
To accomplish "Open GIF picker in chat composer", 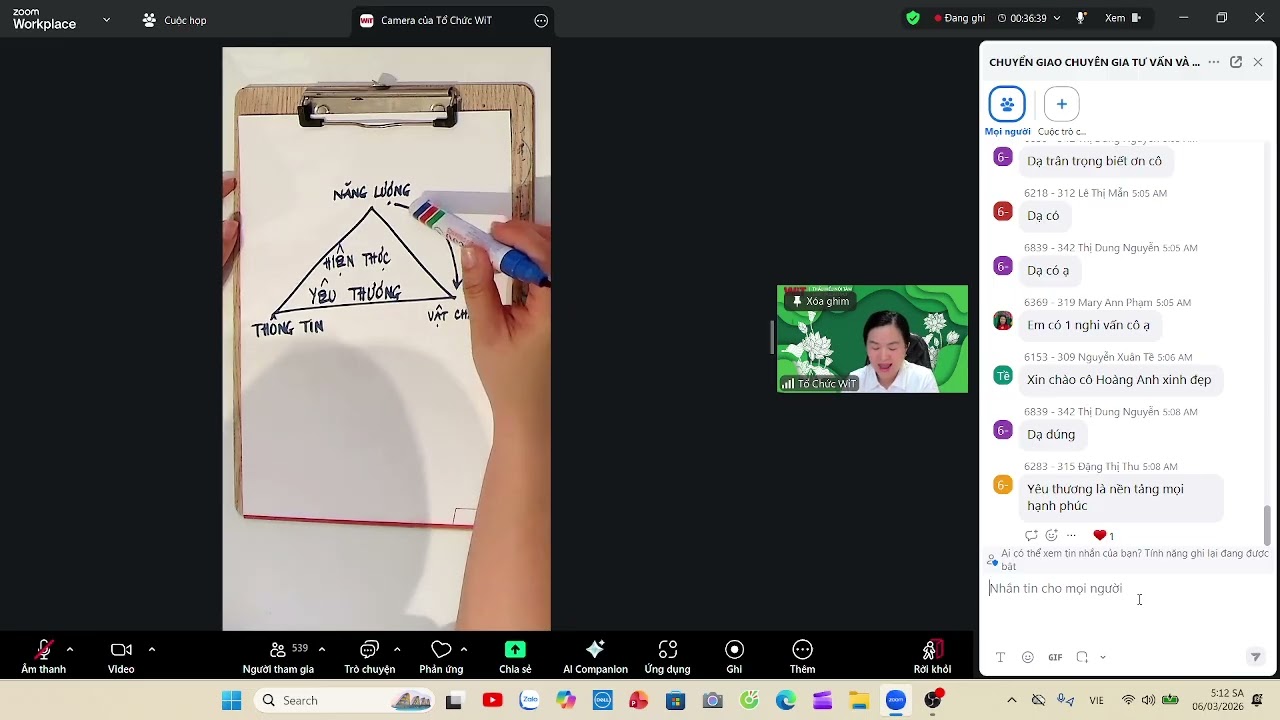I will [1055, 657].
